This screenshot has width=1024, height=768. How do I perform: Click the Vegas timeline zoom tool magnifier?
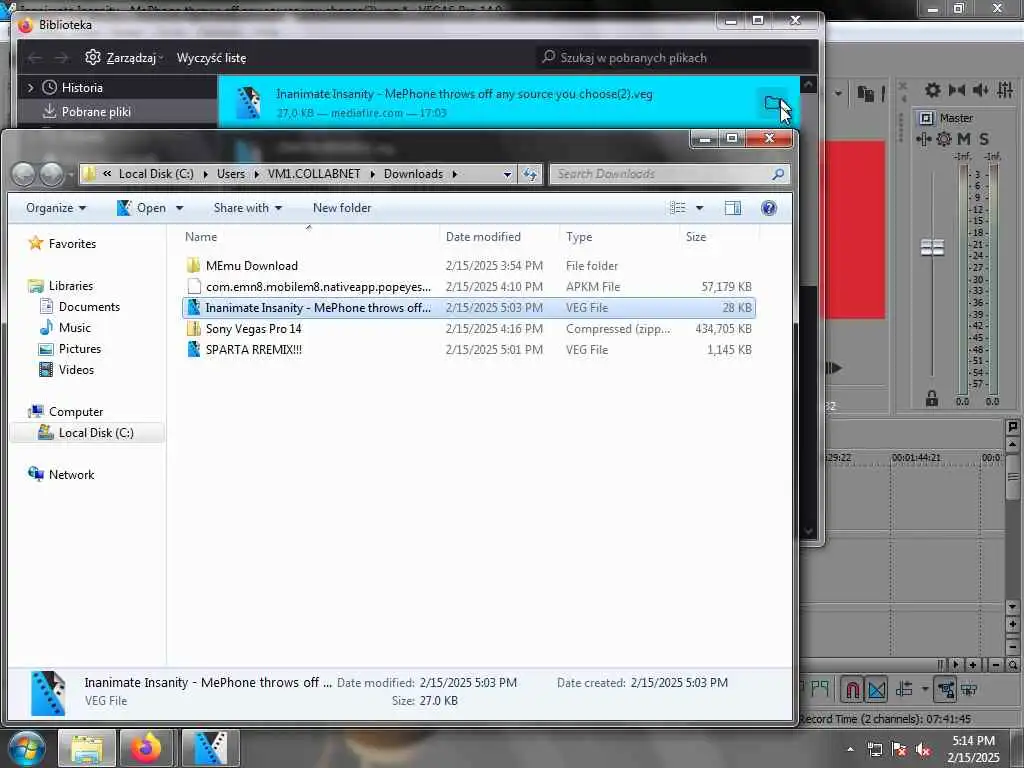1012,665
